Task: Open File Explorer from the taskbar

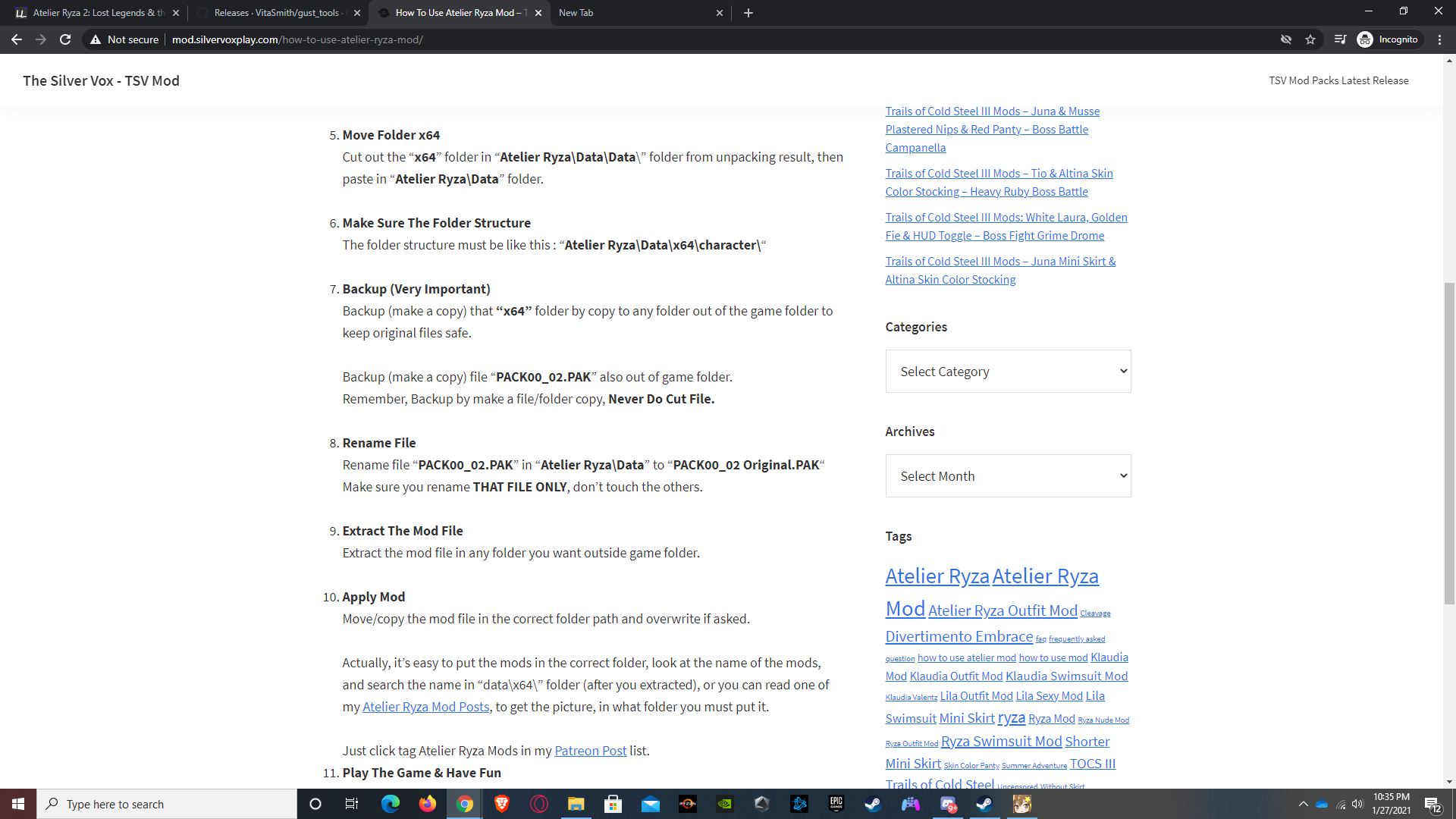Action: click(576, 804)
